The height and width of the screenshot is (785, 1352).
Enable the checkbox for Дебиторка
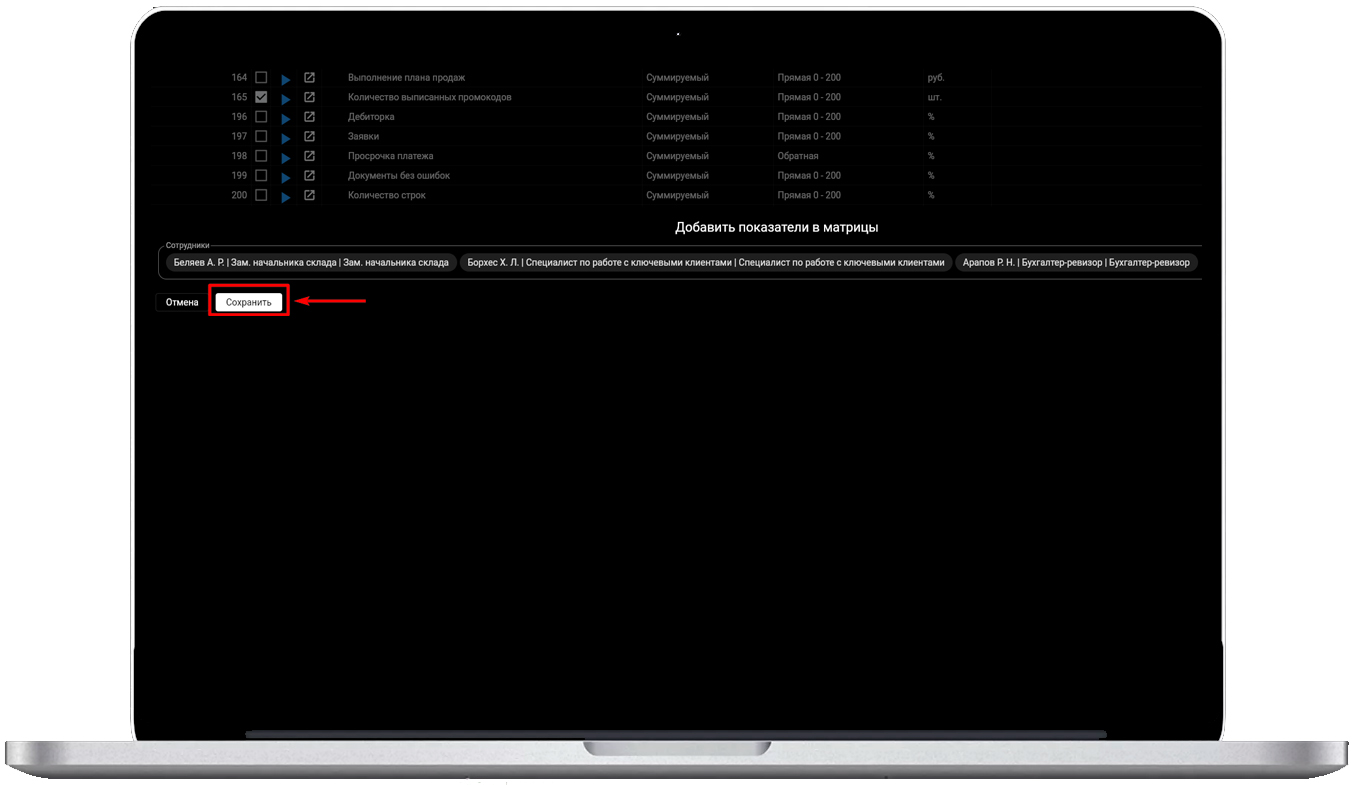click(x=261, y=117)
